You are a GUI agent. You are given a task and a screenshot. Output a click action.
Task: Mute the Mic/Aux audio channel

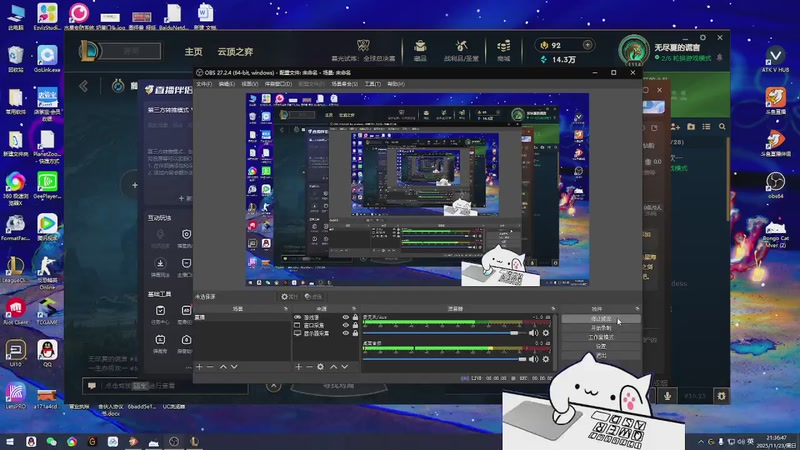[534, 333]
